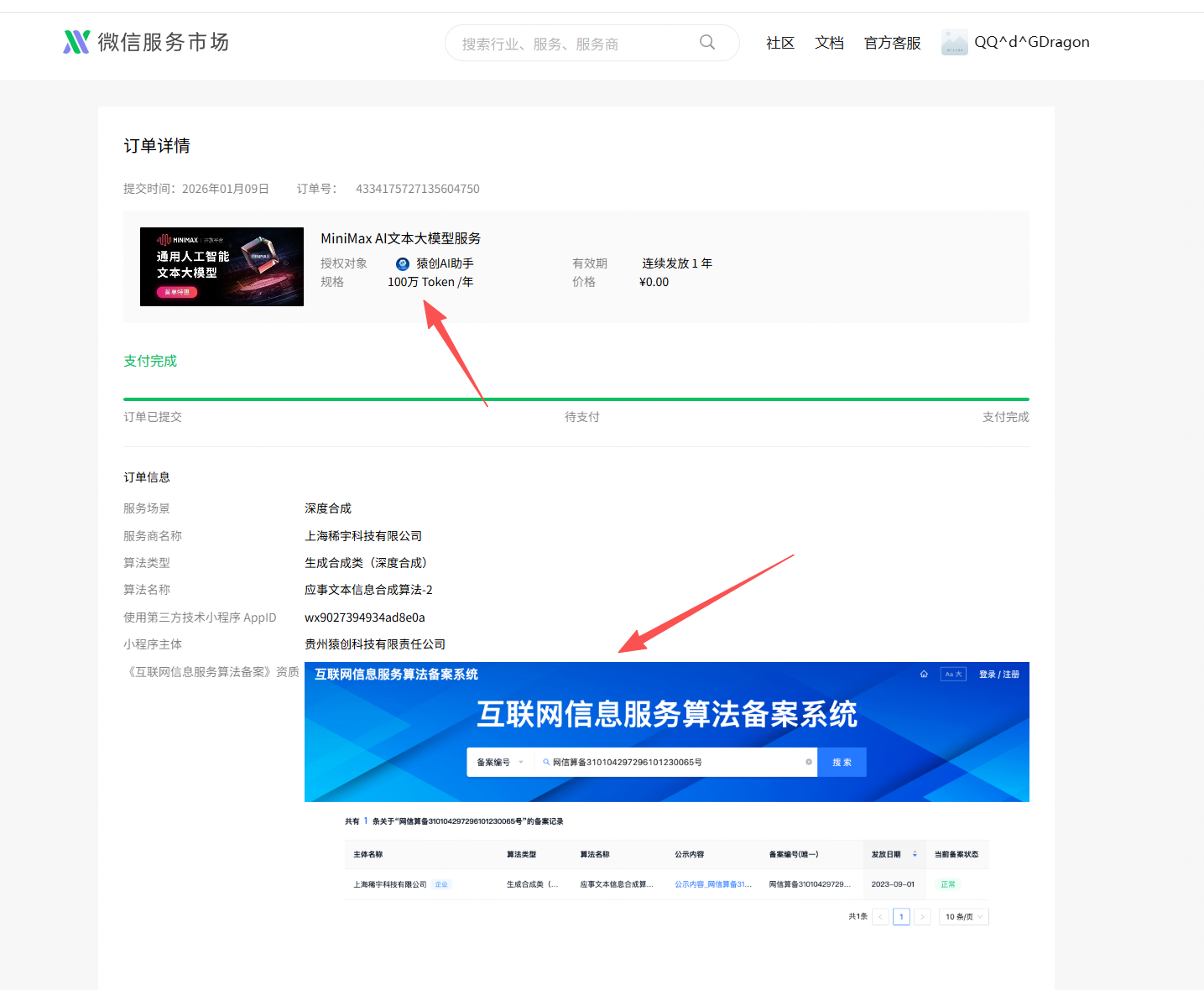Click the 主体名称 column header
Image resolution: width=1204 pixels, height=990 pixels.
click(x=368, y=854)
